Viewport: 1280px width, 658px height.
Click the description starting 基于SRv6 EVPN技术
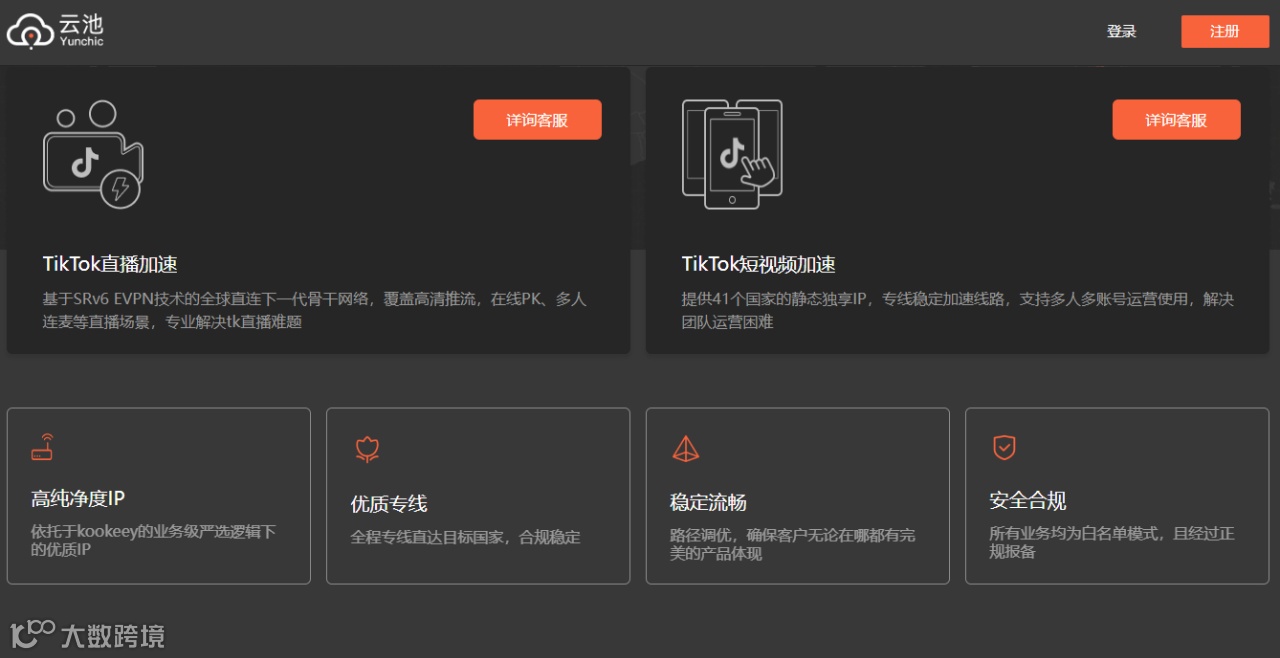click(314, 310)
